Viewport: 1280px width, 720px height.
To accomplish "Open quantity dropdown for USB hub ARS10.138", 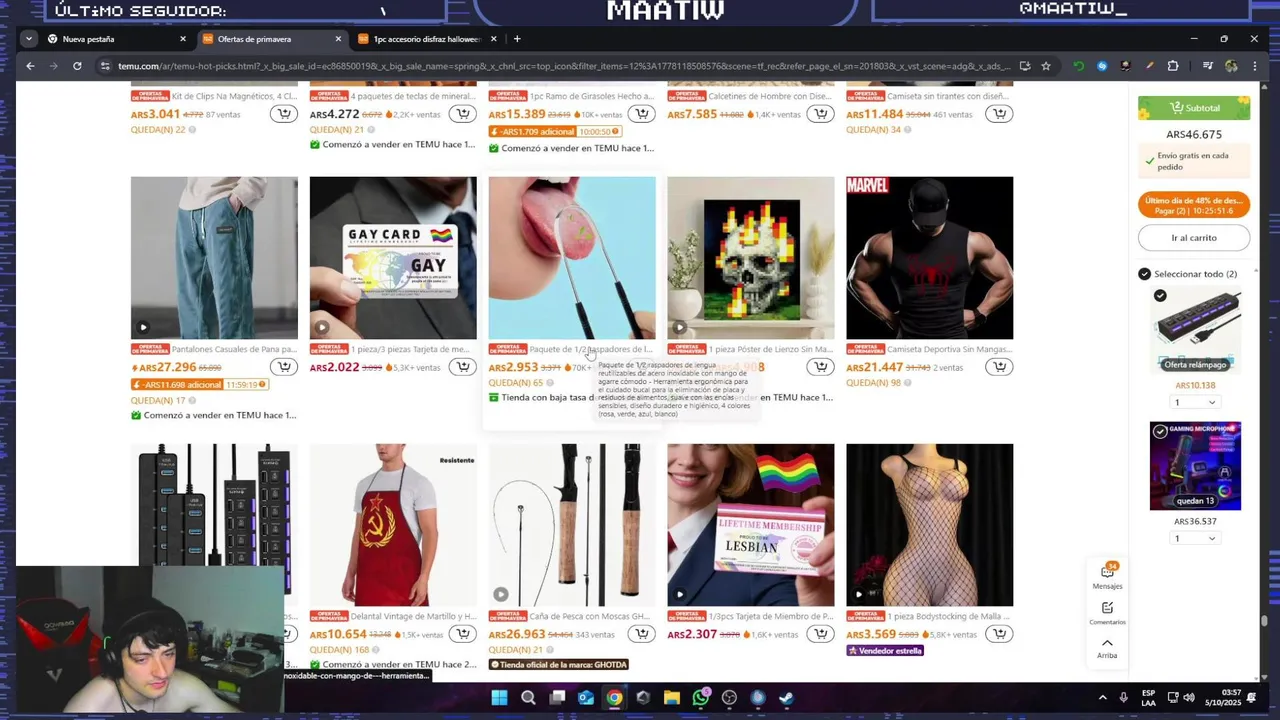I will (x=1195, y=402).
